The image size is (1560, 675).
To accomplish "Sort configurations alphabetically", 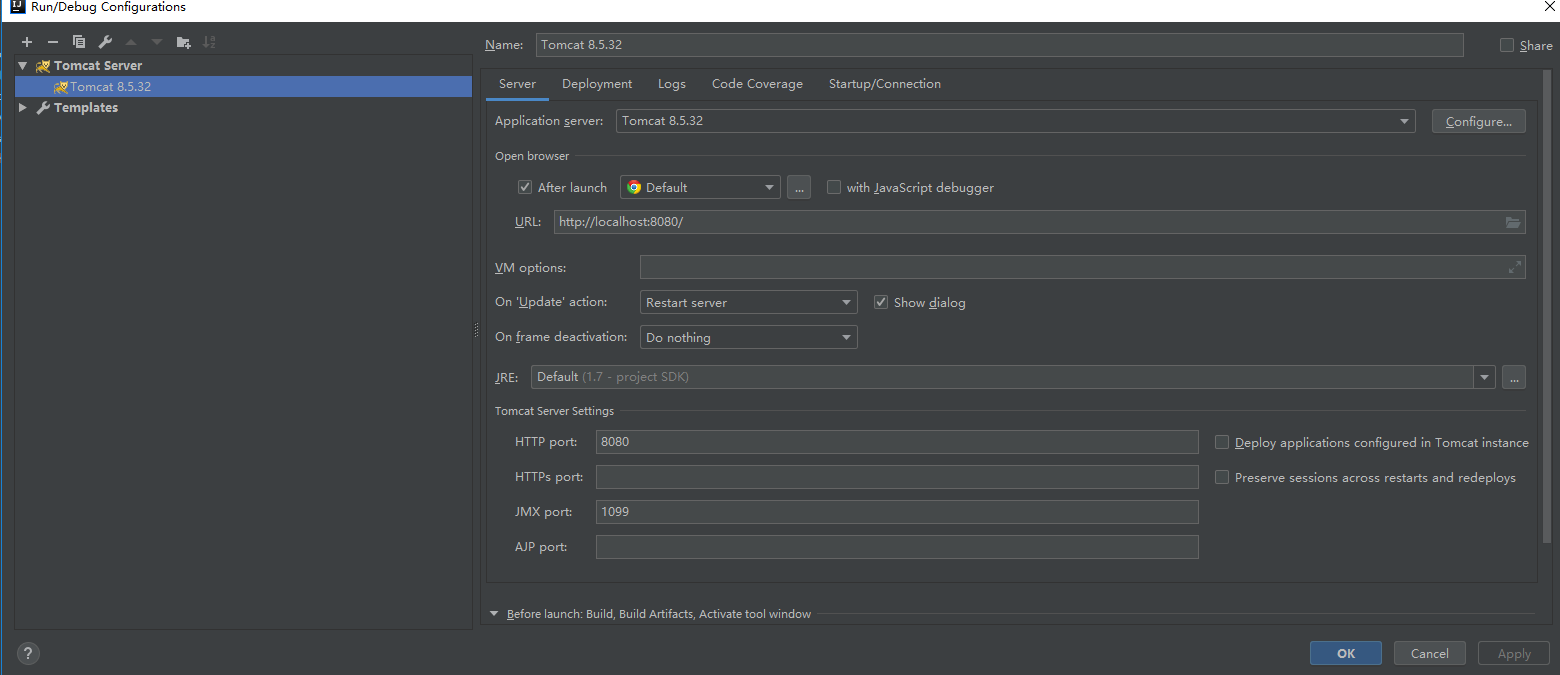I will coord(209,42).
